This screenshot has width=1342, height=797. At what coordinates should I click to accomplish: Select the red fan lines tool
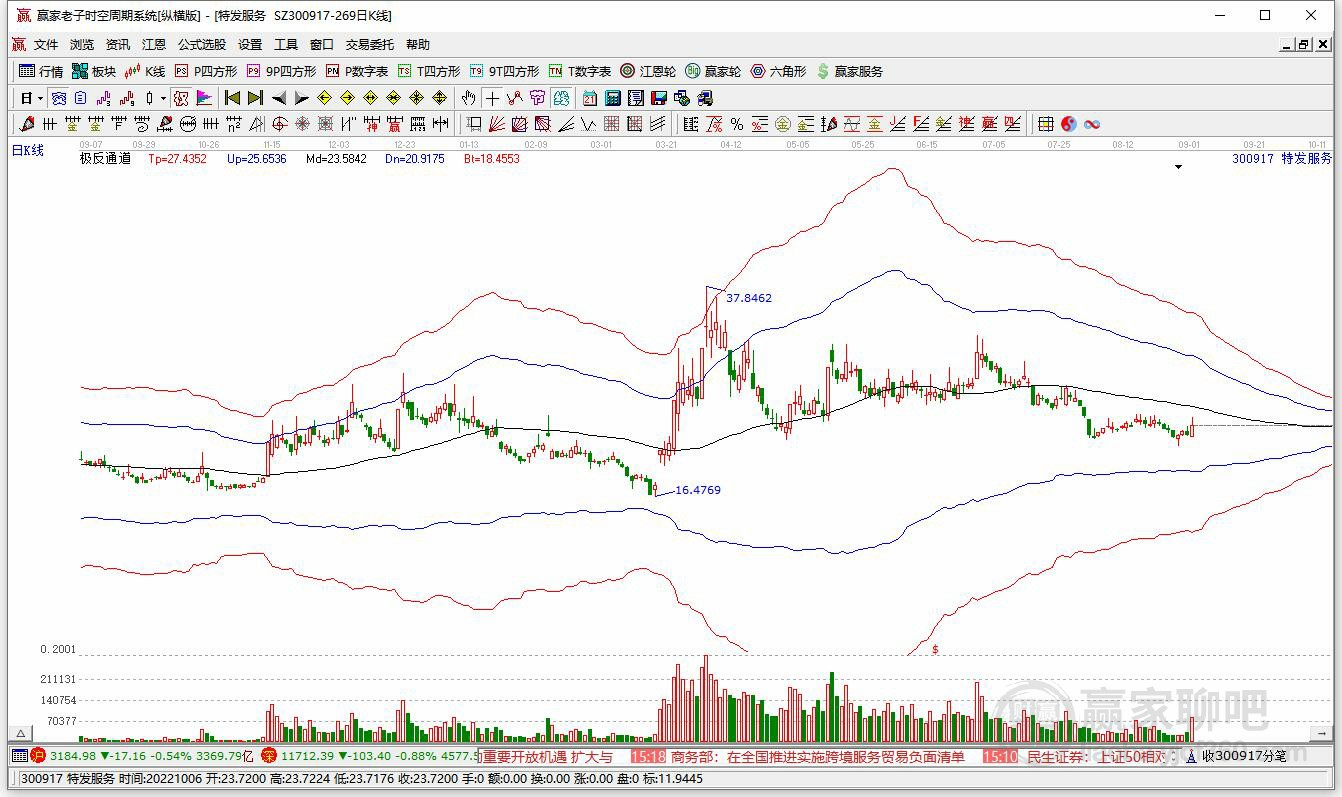tap(496, 124)
